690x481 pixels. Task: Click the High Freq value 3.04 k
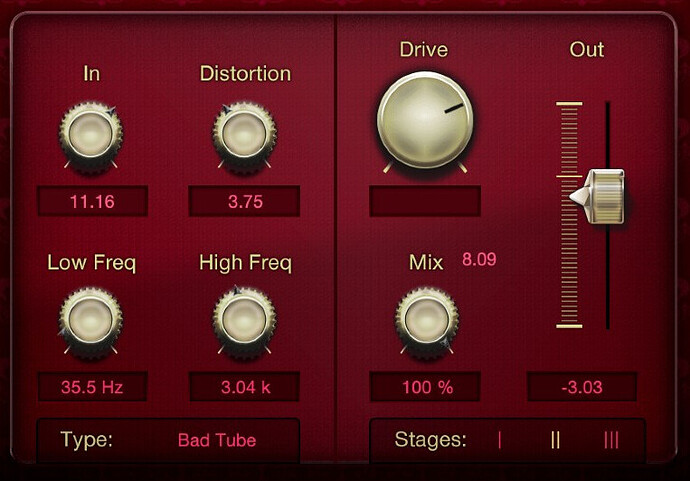(x=244, y=387)
